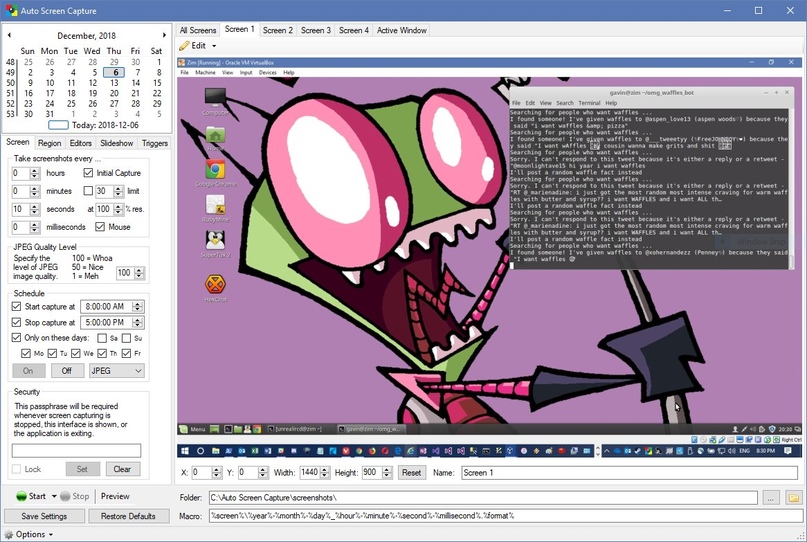Select December 13 in the calendar
This screenshot has height=542, width=807.
[114, 83]
